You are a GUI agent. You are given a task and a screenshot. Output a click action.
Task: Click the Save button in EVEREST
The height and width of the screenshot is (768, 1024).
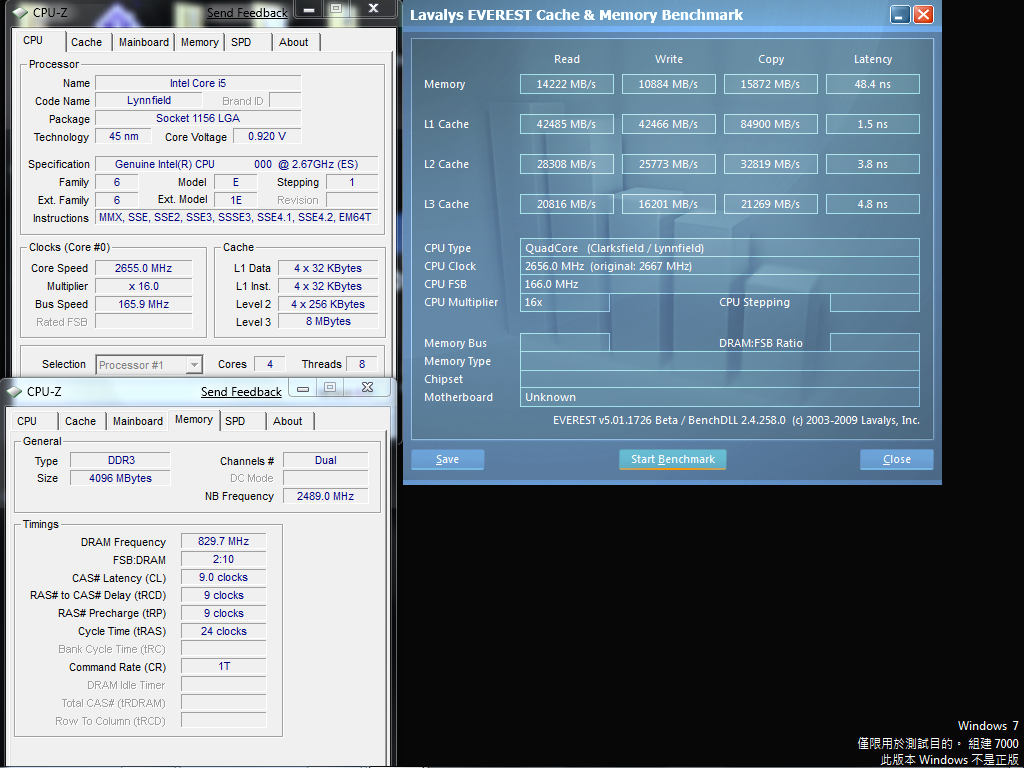(x=447, y=460)
